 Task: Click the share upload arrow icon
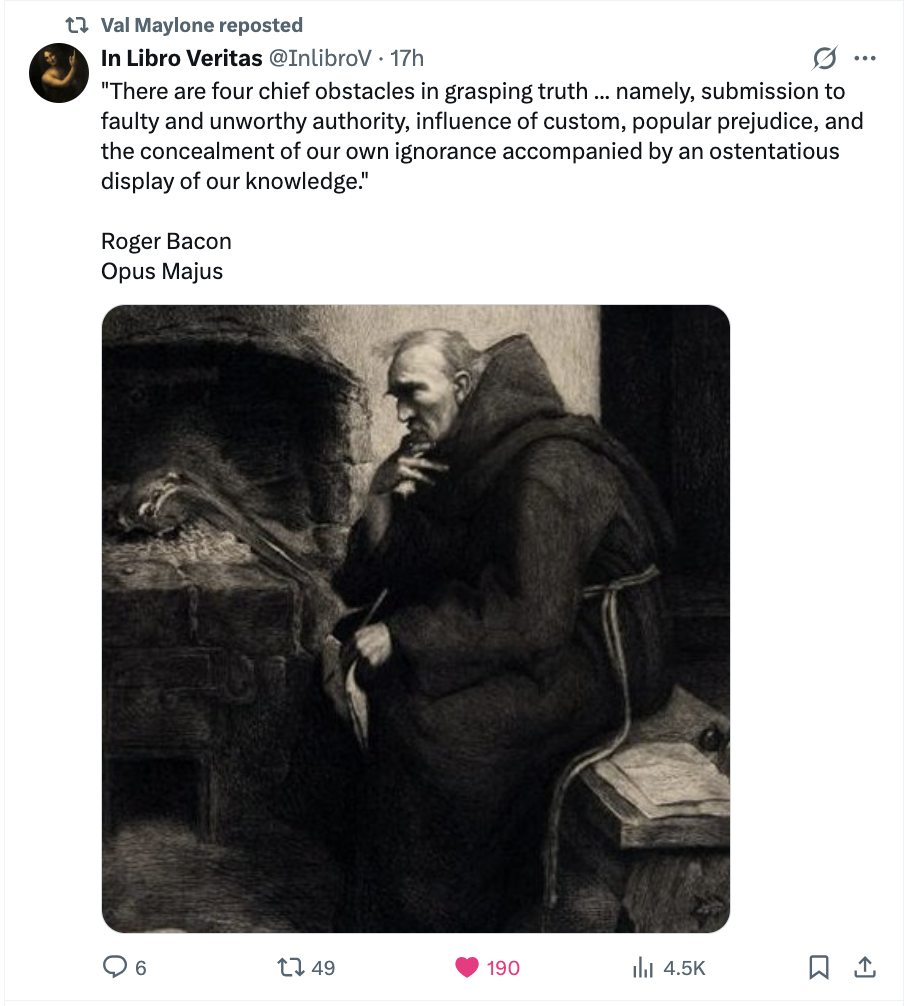[x=865, y=967]
